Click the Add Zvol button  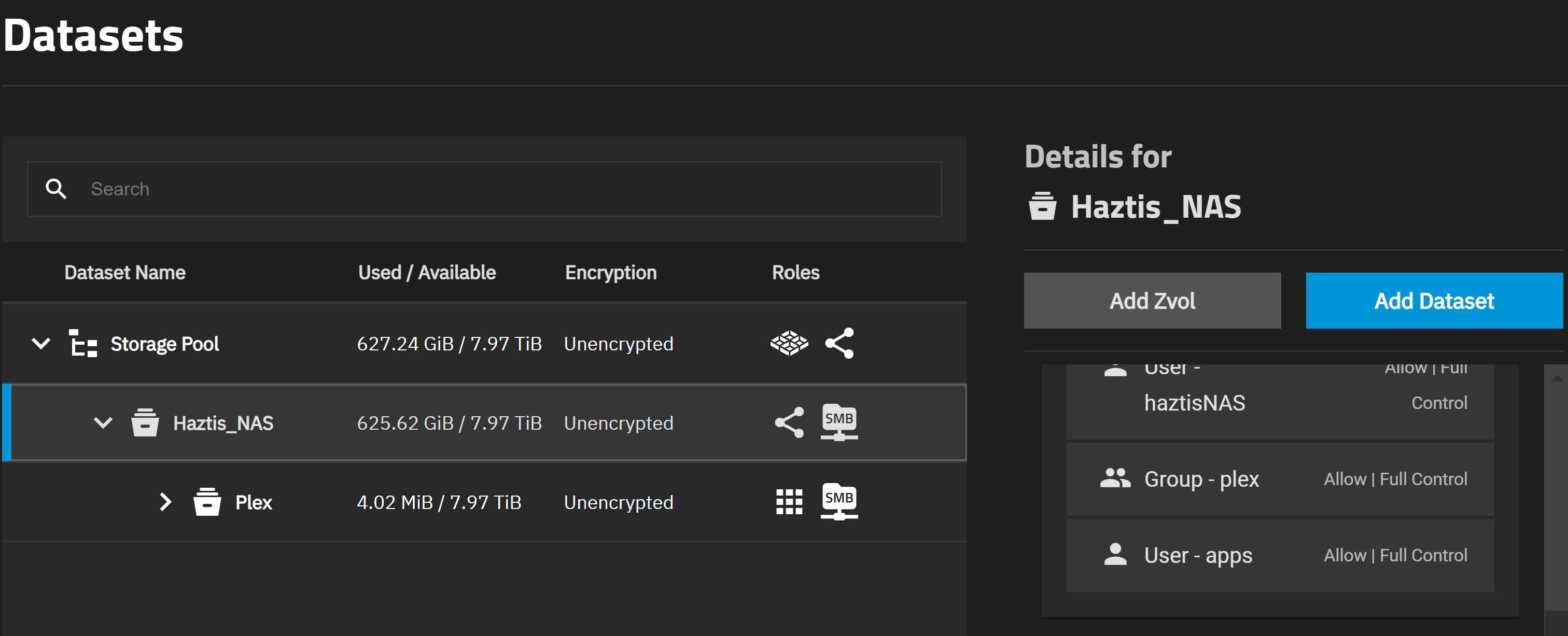click(x=1152, y=301)
